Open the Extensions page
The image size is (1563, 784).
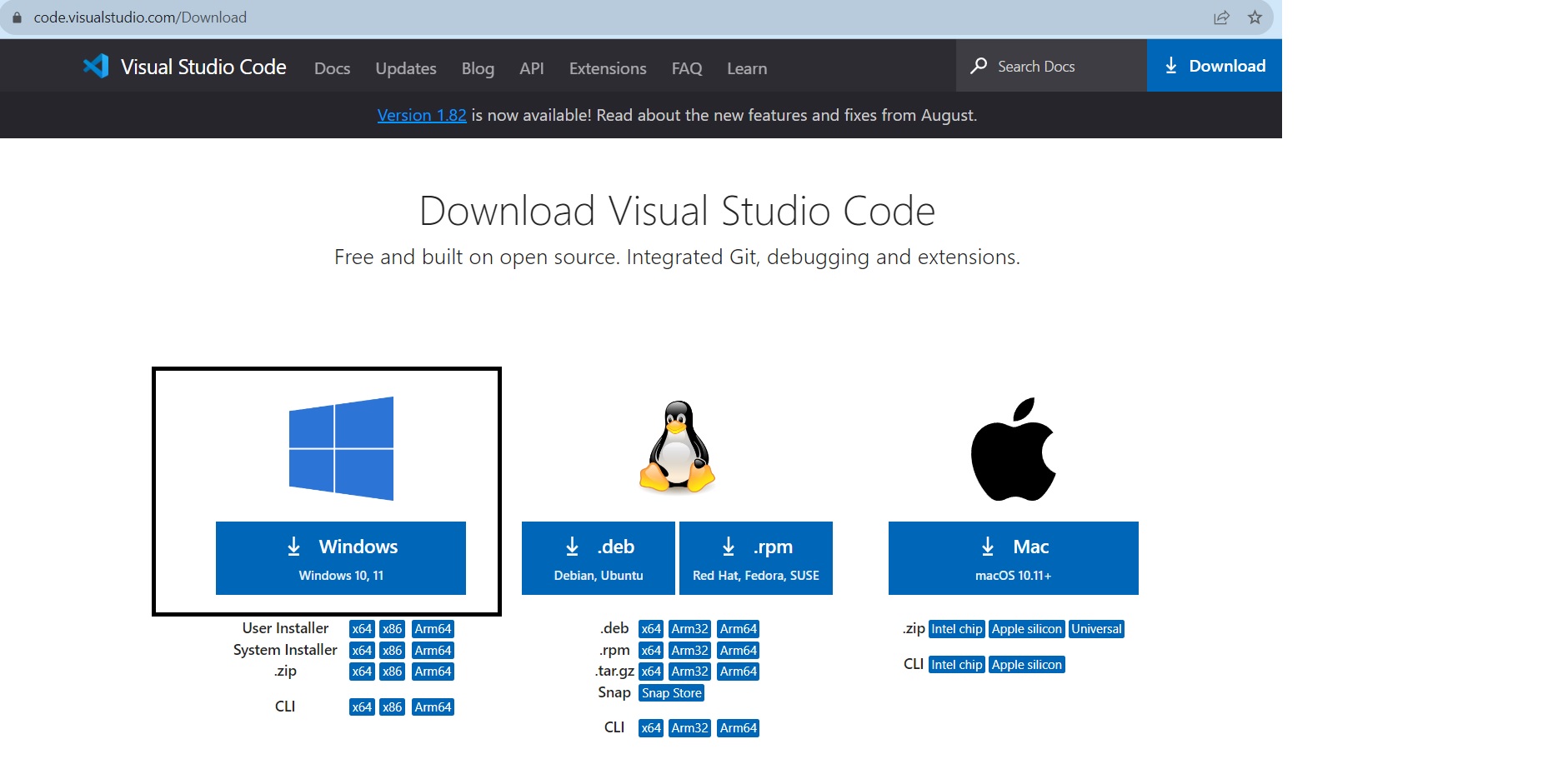608,68
